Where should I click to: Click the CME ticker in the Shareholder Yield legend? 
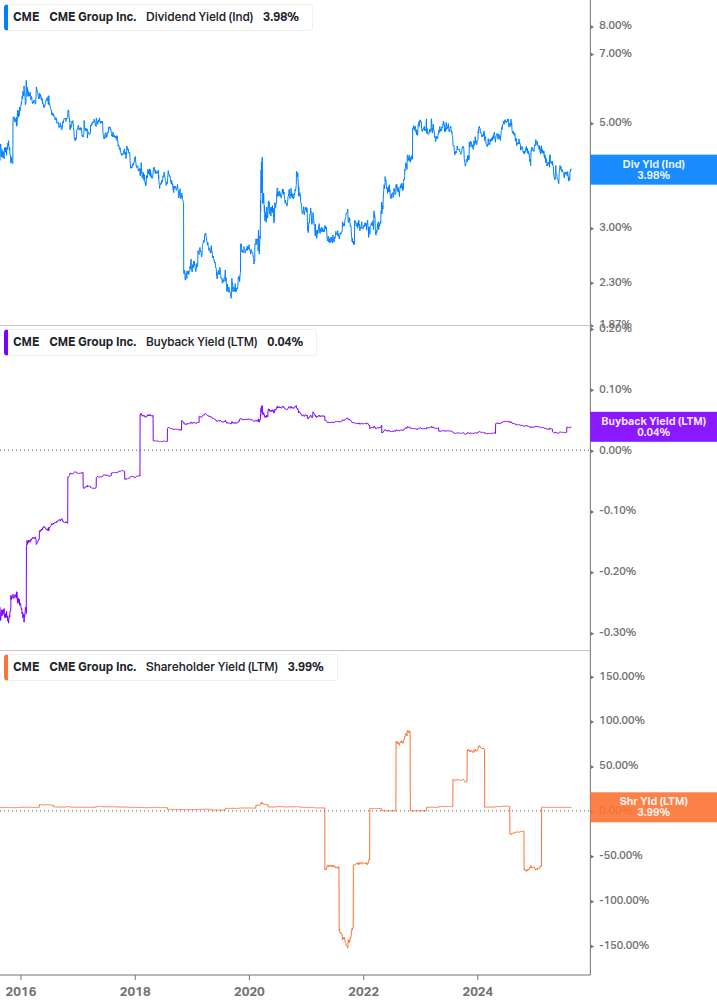click(x=26, y=667)
